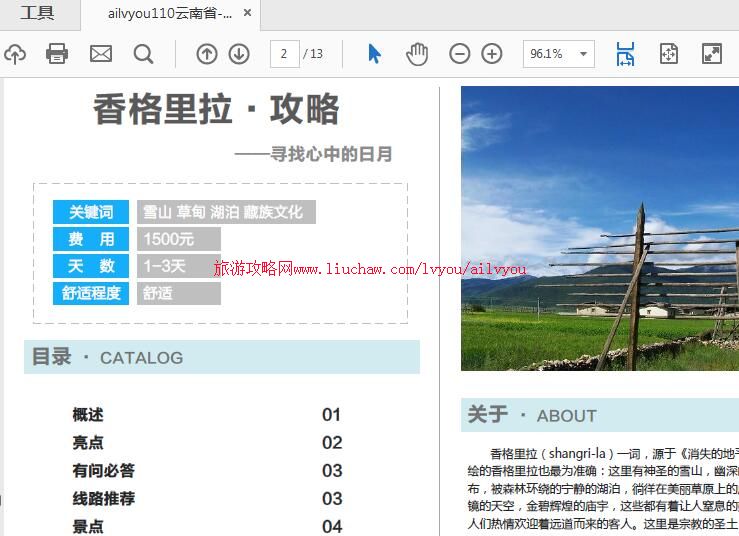The width and height of the screenshot is (739, 536).
Task: Open the search magnifier tool
Action: coord(144,54)
